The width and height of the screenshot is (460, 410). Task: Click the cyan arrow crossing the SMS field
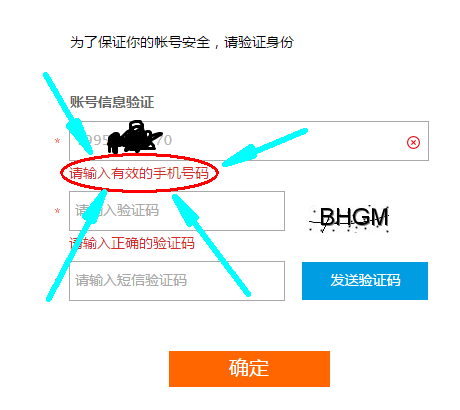[x=211, y=245]
